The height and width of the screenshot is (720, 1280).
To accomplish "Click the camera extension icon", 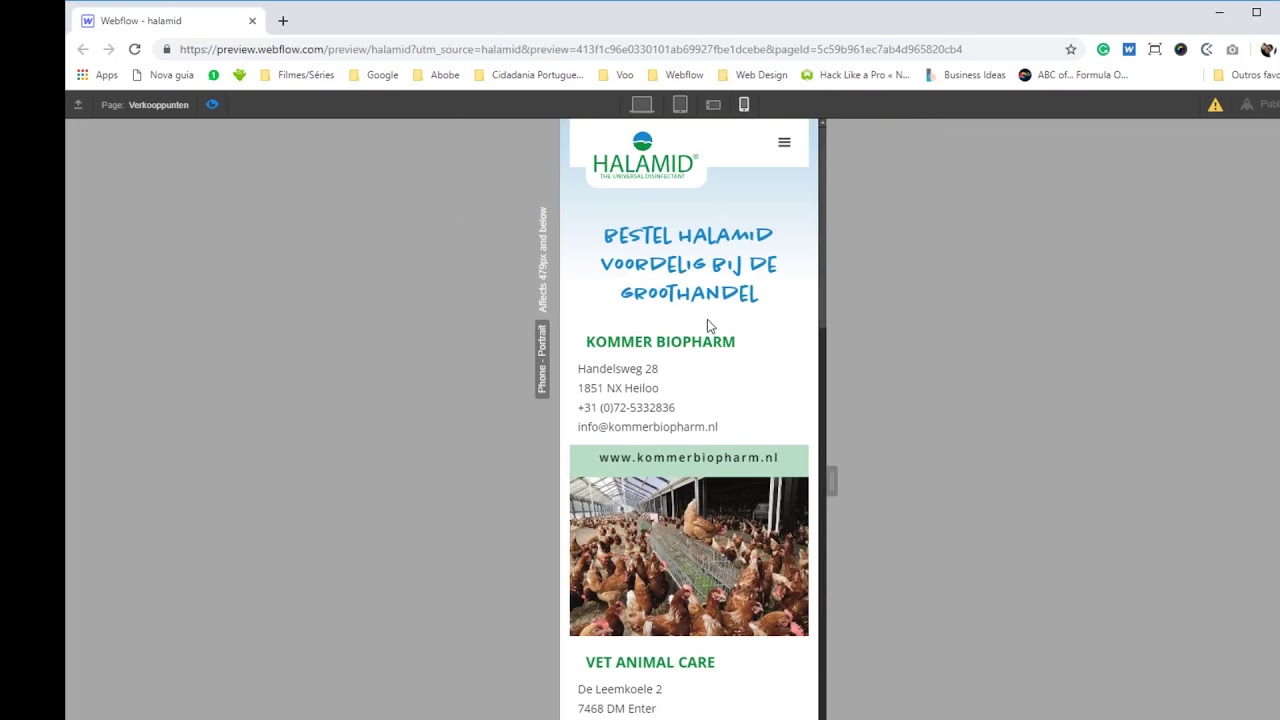I will click(x=1232, y=49).
